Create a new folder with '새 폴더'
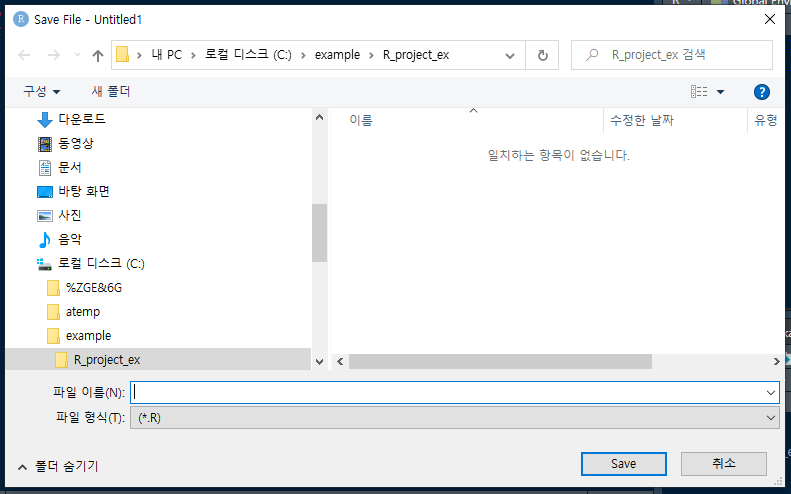This screenshot has height=494, width=791. point(111,91)
